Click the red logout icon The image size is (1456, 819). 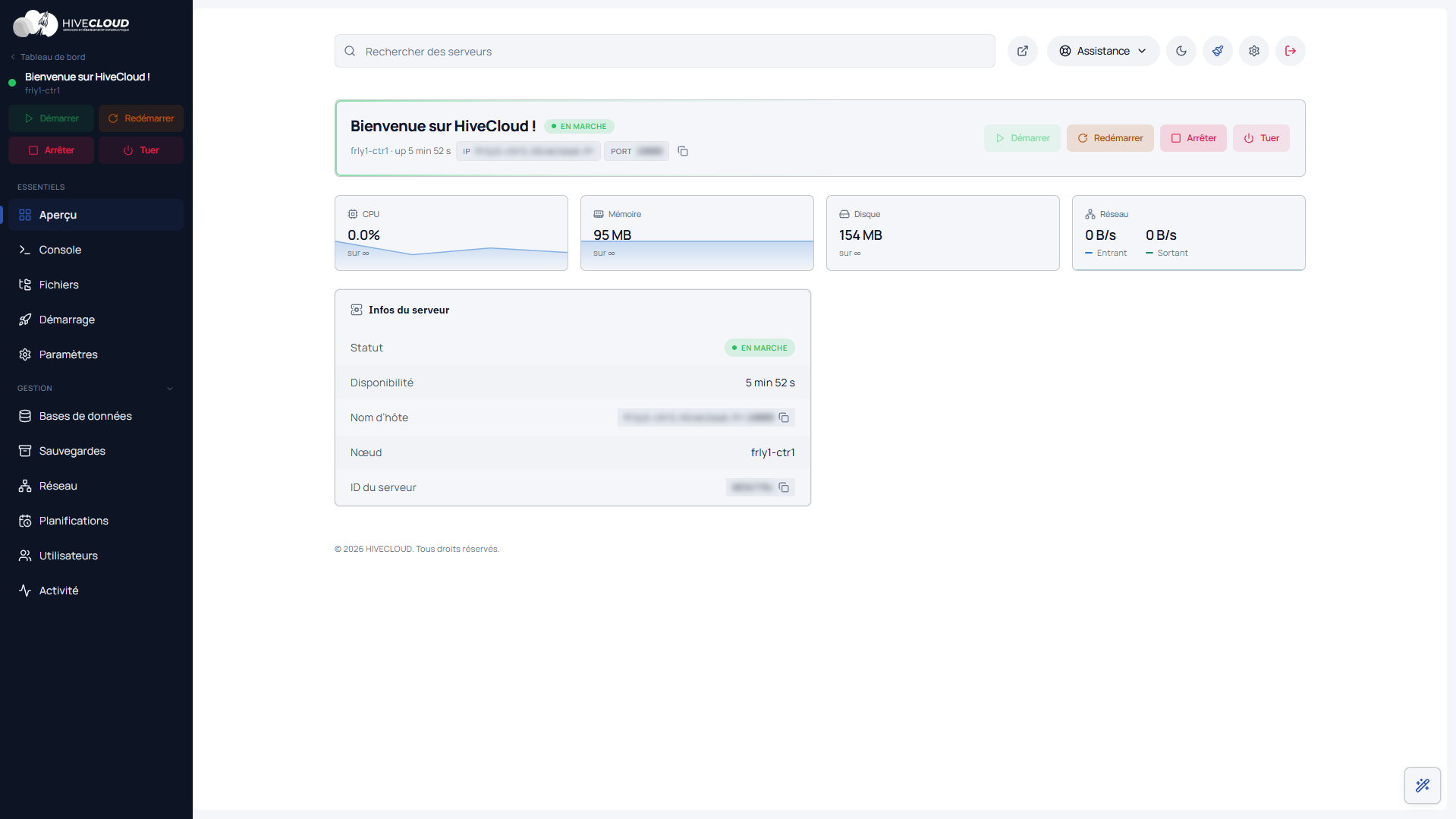point(1291,51)
